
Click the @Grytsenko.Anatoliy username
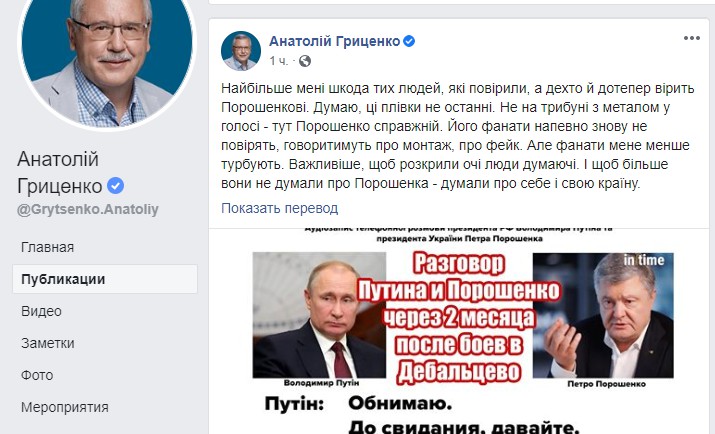(x=88, y=210)
